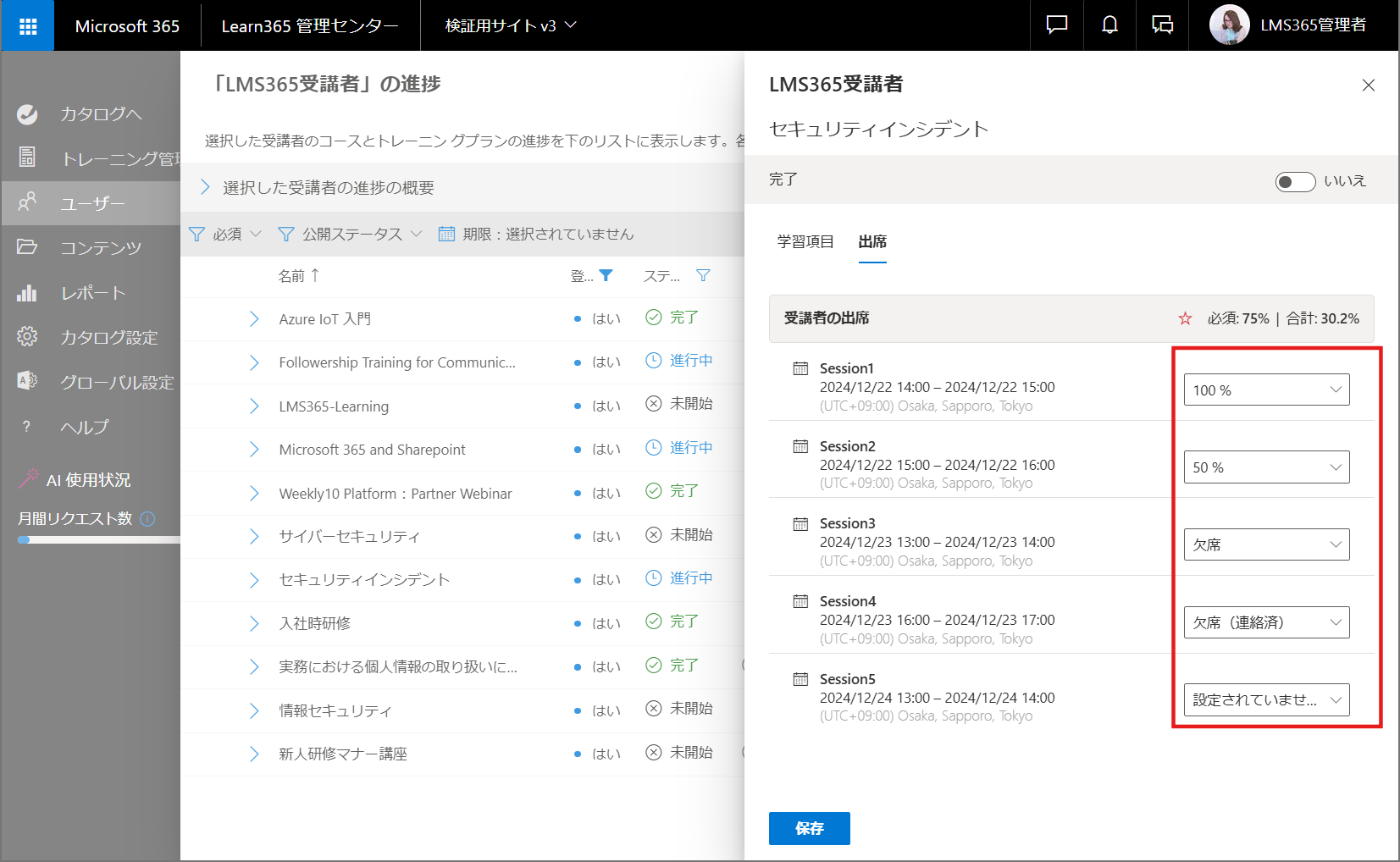Toggle the 完了 switch
1400x862 pixels.
point(1295,181)
